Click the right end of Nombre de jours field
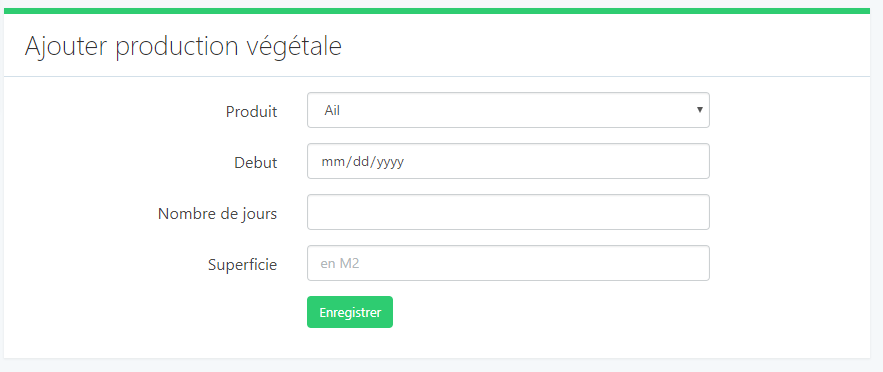 point(695,212)
